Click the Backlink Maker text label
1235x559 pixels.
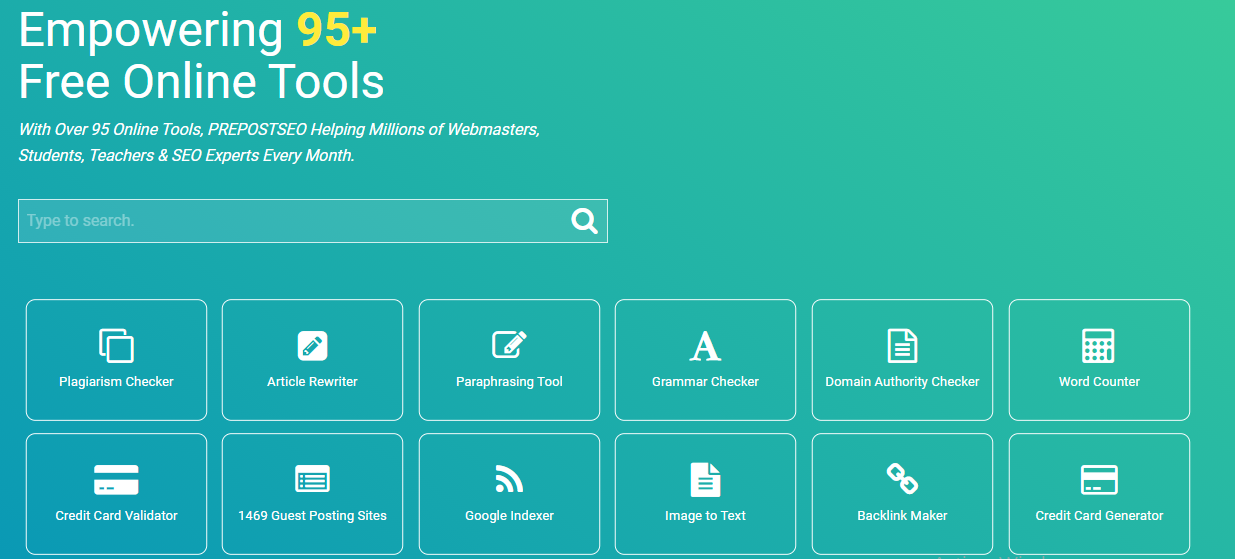pyautogui.click(x=902, y=516)
